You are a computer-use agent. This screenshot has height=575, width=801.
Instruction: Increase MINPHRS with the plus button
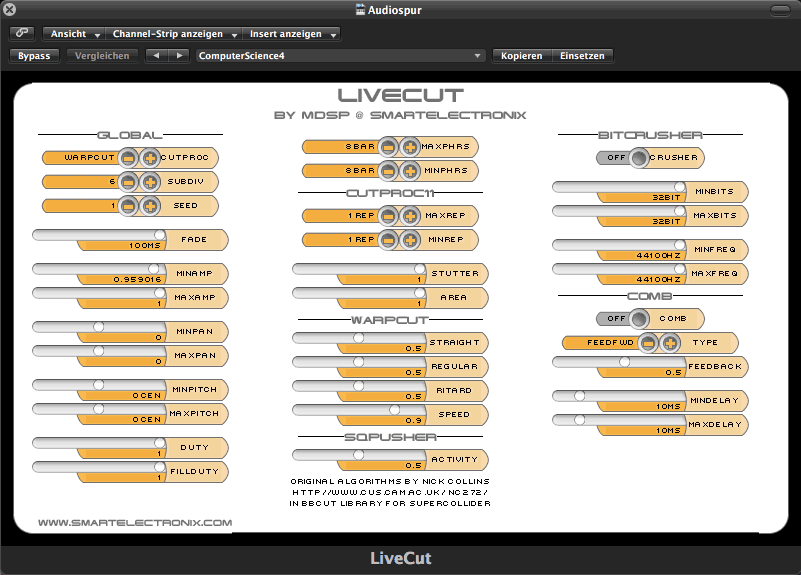pyautogui.click(x=410, y=171)
